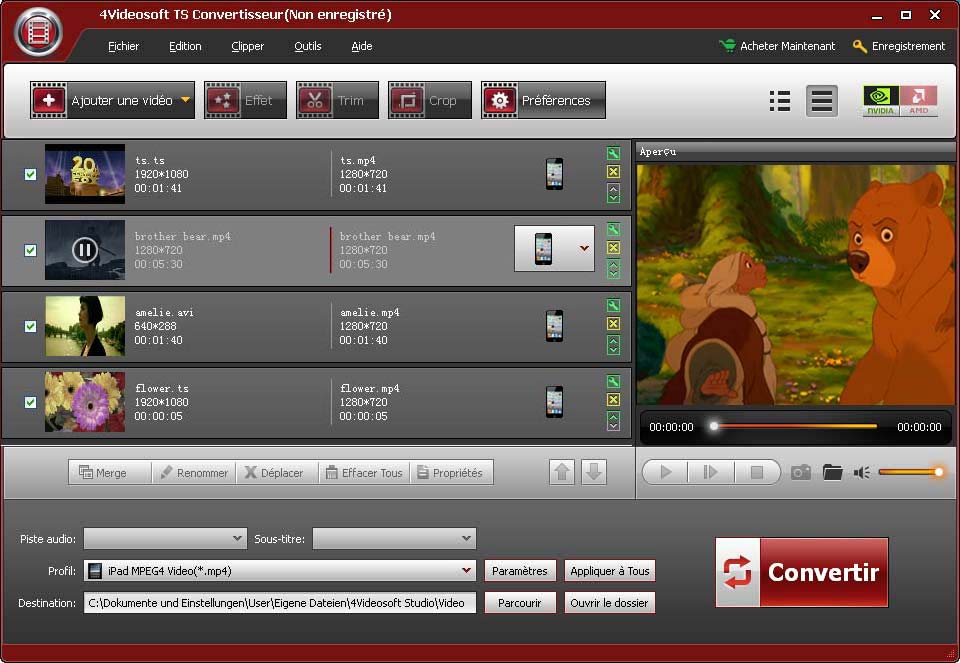Open Propriétés of selected file

(452, 473)
